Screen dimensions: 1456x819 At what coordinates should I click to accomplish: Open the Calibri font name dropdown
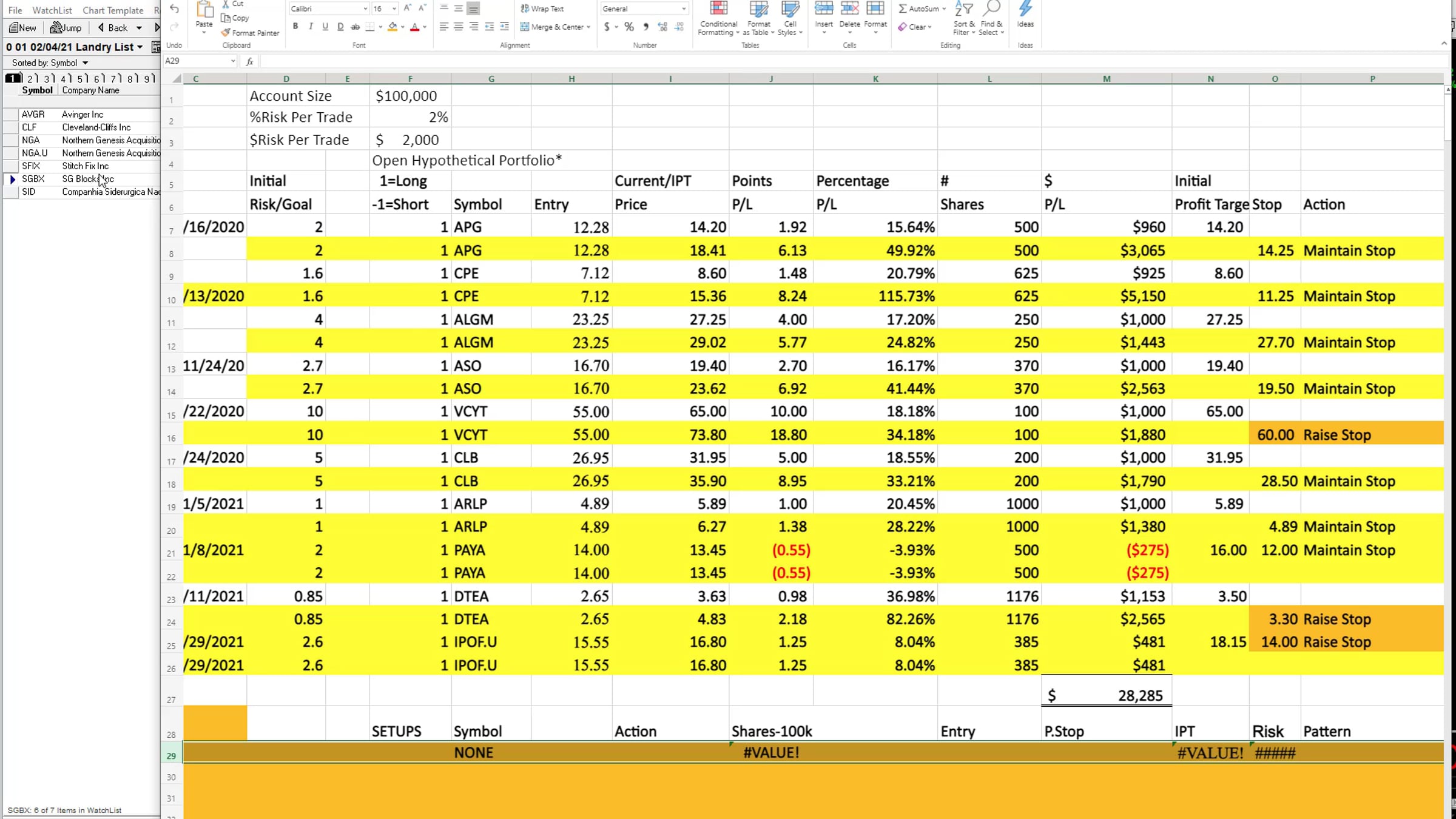tap(365, 8)
